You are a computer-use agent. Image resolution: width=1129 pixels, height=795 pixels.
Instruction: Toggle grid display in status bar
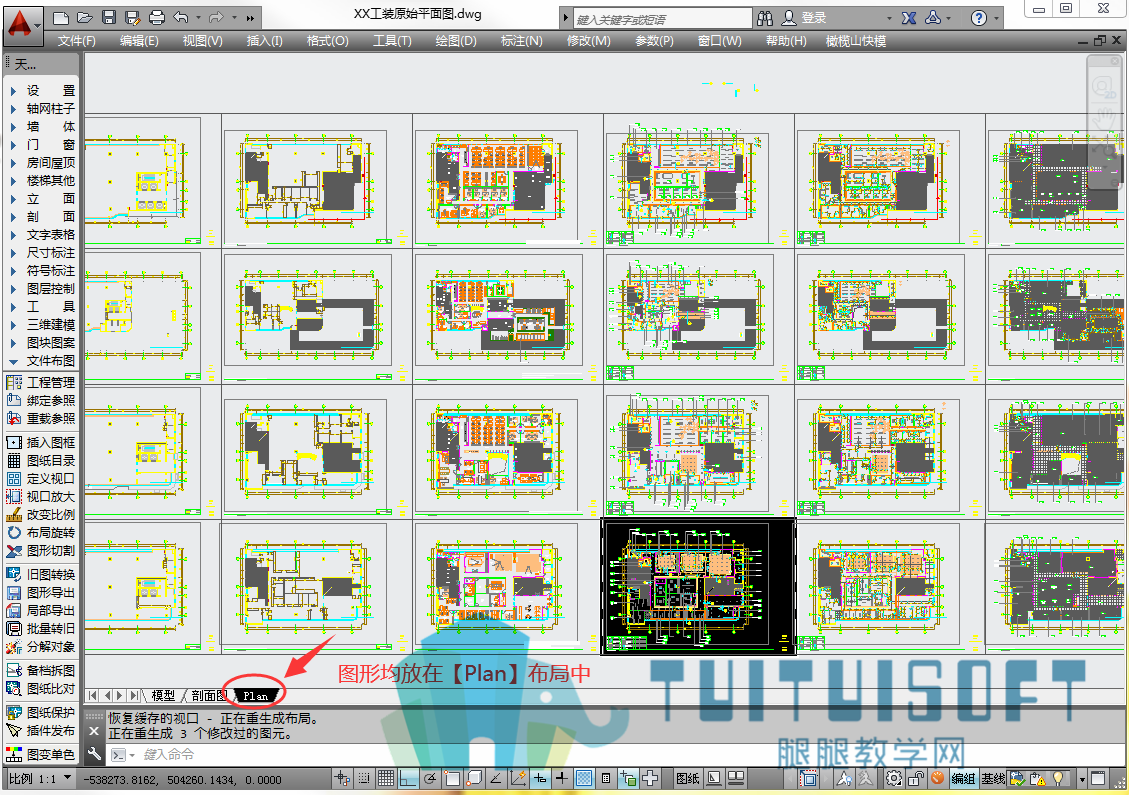386,778
